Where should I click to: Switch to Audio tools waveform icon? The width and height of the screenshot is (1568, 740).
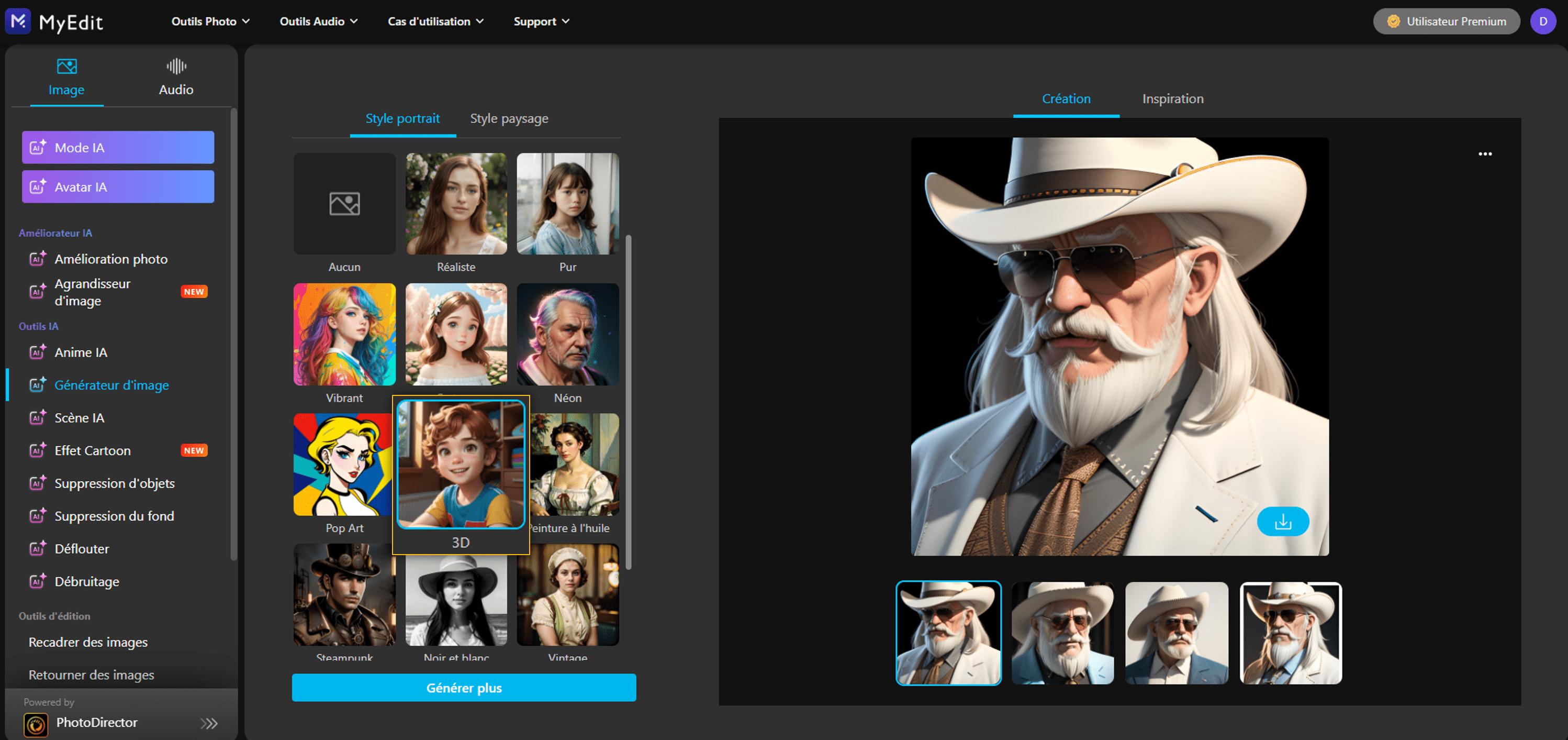[x=176, y=66]
